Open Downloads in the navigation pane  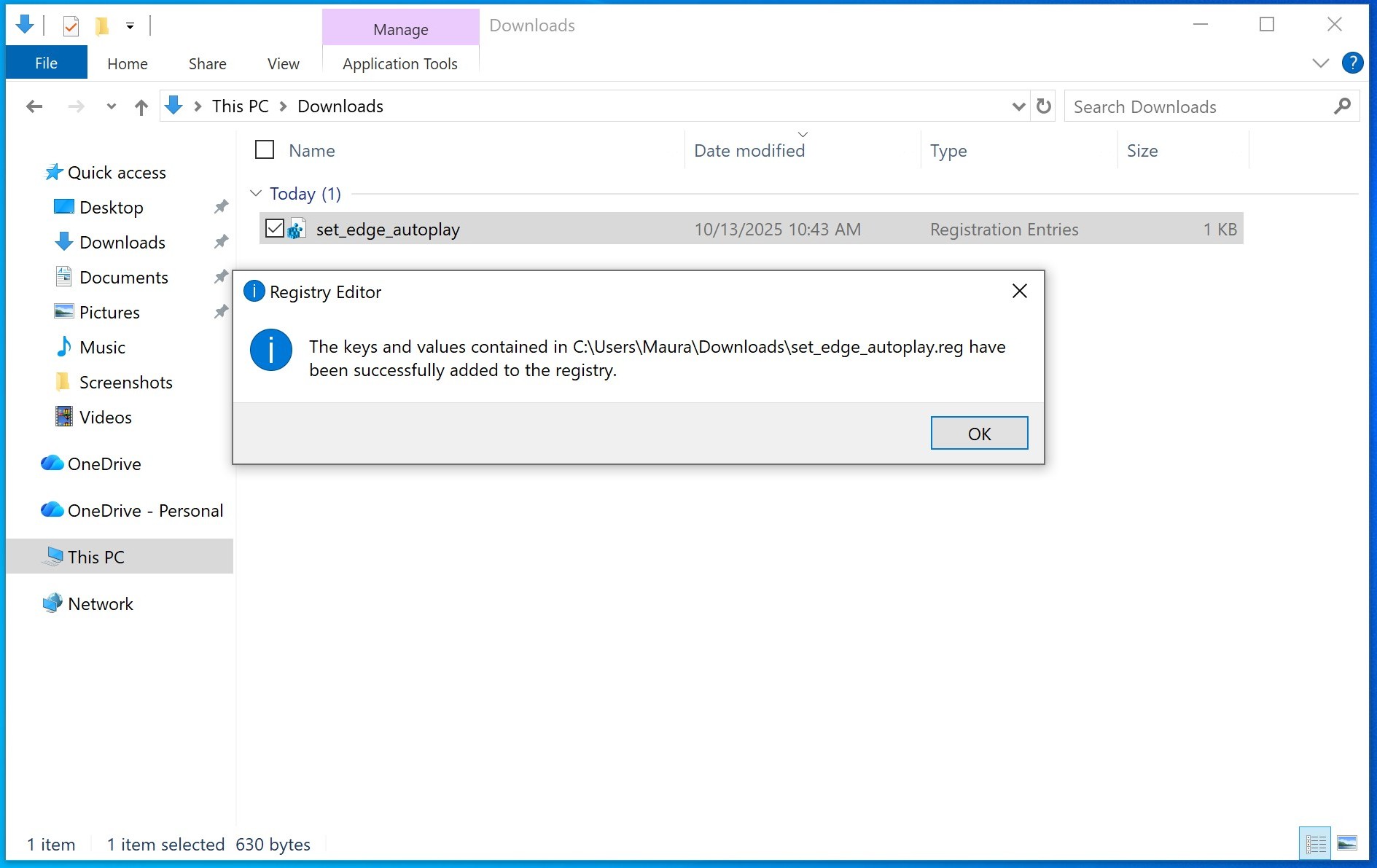(x=122, y=243)
